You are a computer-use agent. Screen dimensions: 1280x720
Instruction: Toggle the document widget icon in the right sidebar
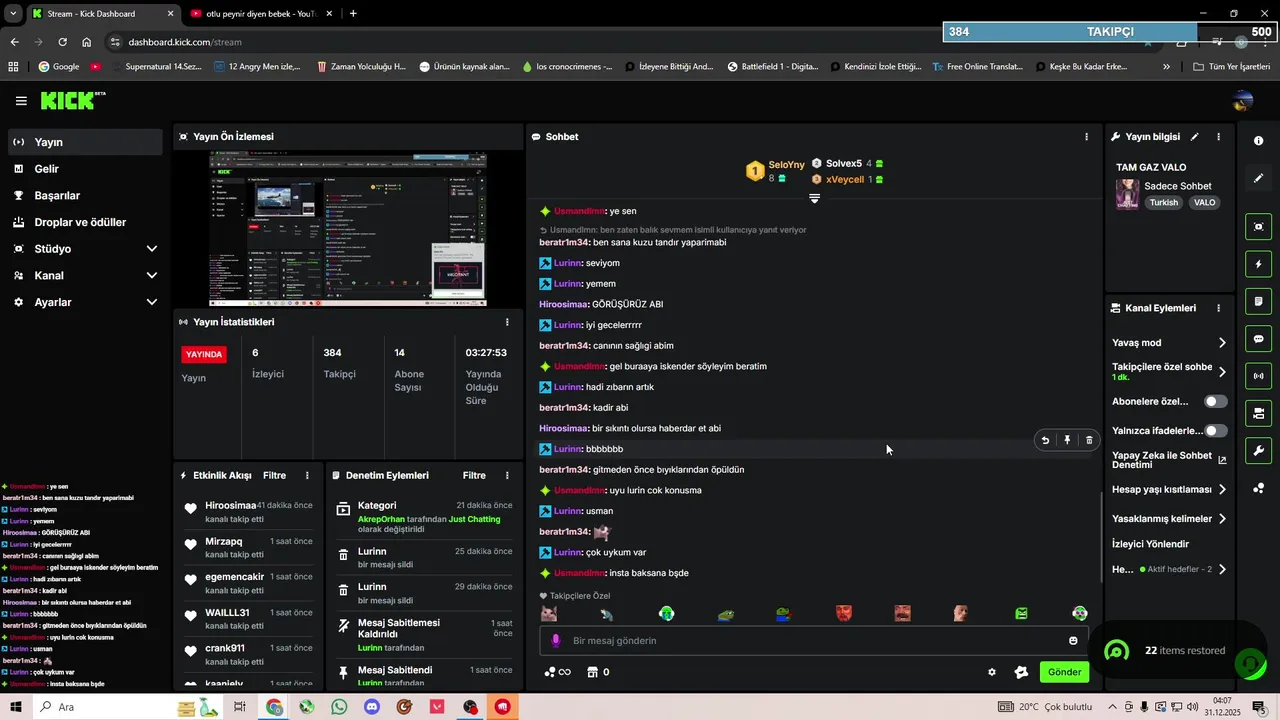coord(1259,301)
